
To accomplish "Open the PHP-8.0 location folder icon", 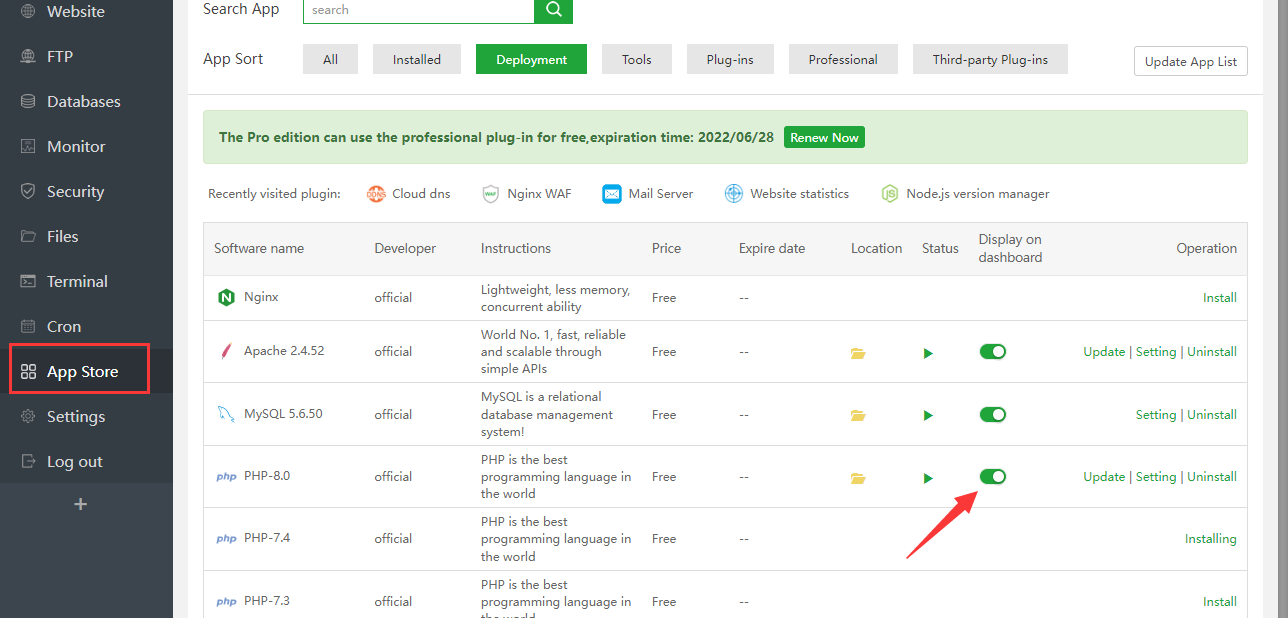I will [x=858, y=478].
